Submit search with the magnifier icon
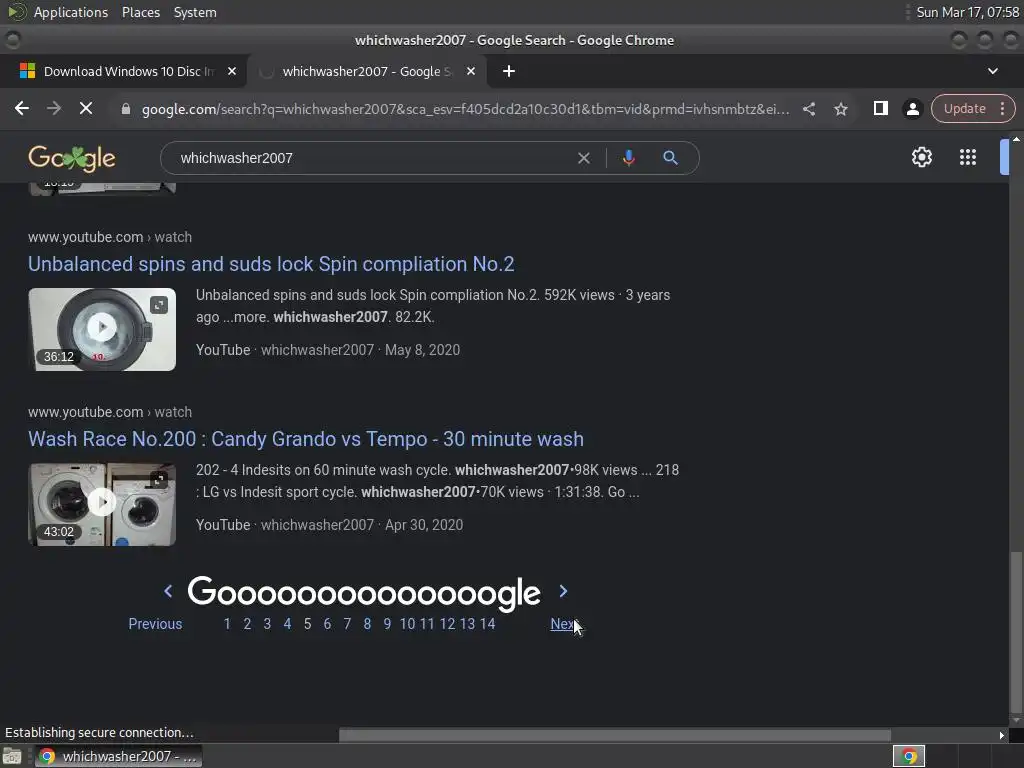 point(670,158)
